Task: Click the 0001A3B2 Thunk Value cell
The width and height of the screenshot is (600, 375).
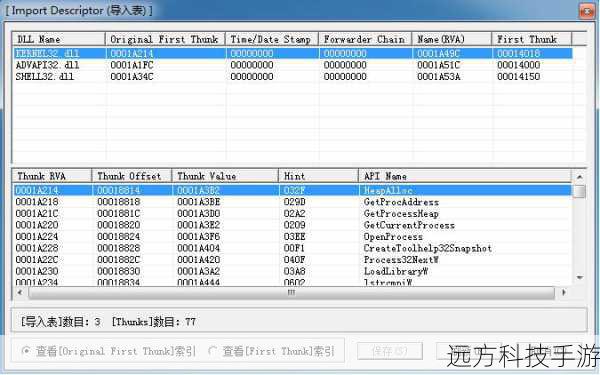Action: (198, 190)
